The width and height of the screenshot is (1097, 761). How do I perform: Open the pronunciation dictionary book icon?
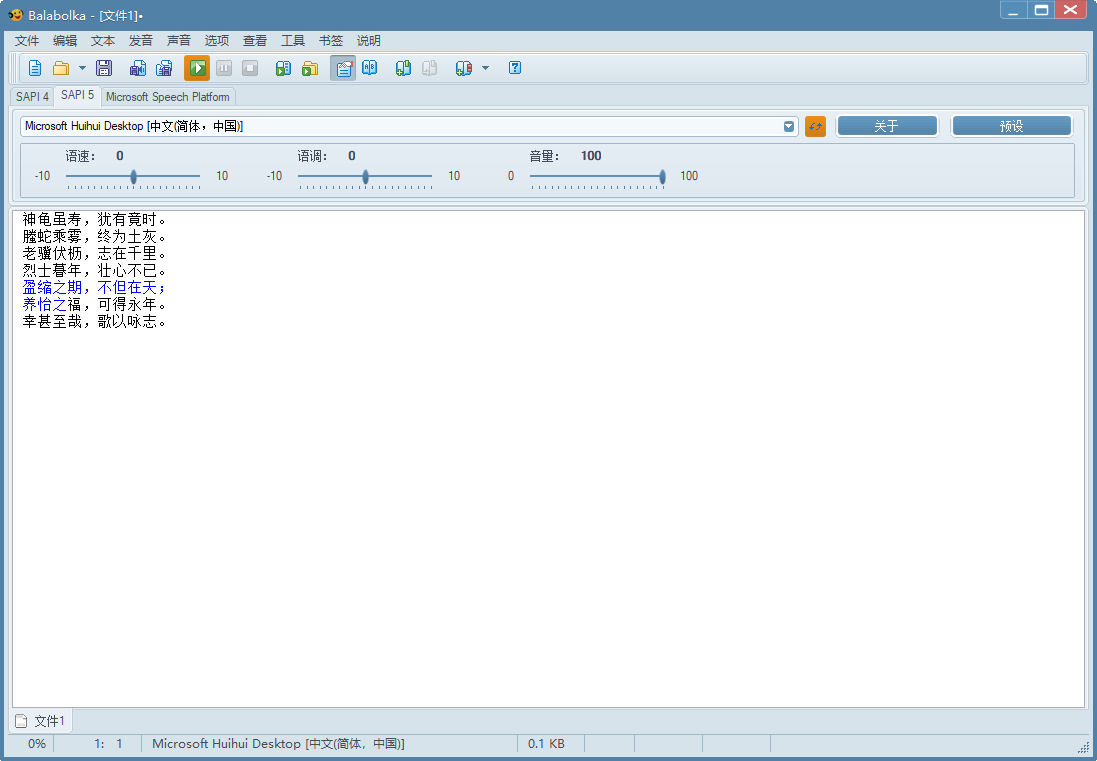click(x=370, y=68)
